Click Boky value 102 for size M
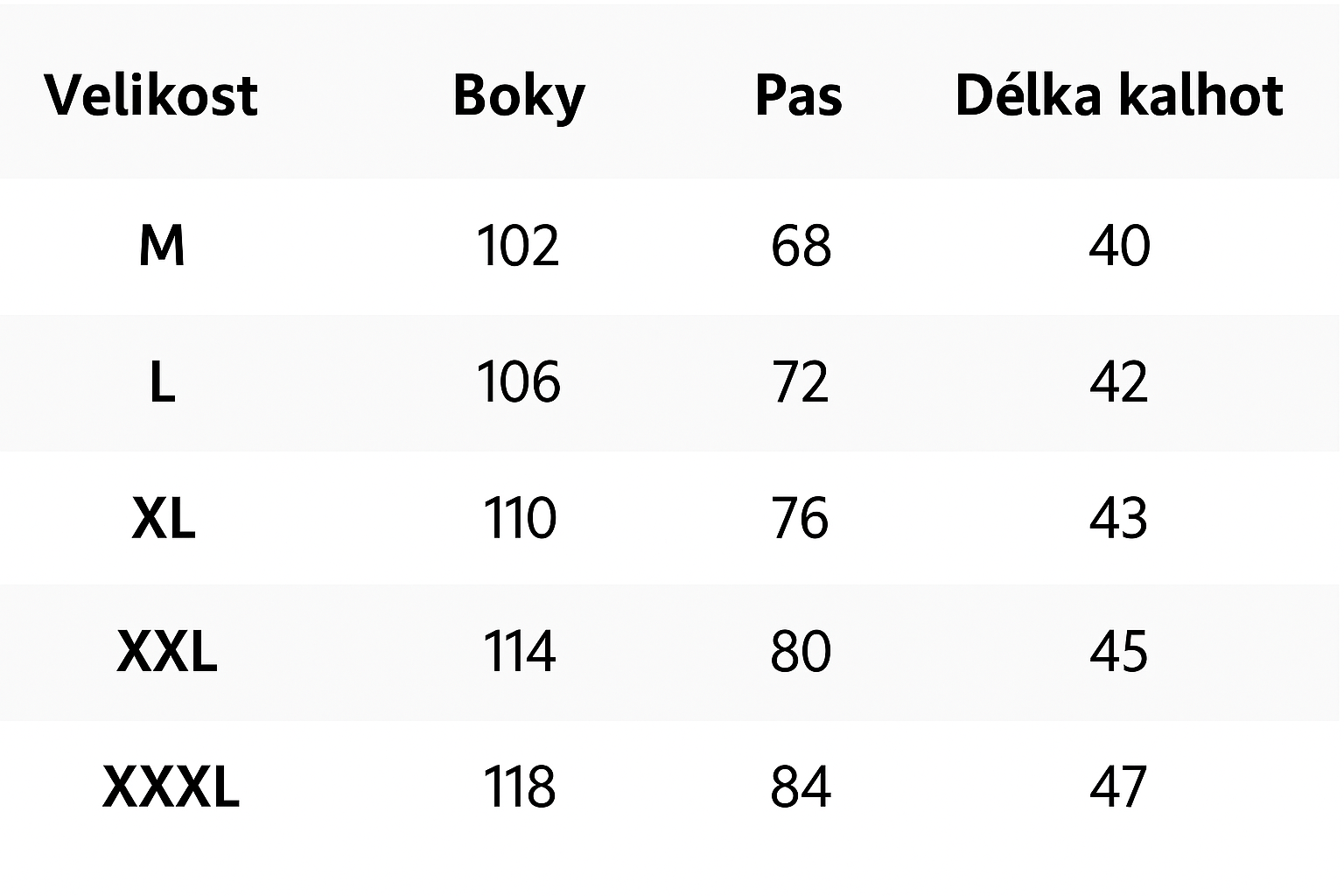This screenshot has width=1344, height=896. pyautogui.click(x=518, y=246)
